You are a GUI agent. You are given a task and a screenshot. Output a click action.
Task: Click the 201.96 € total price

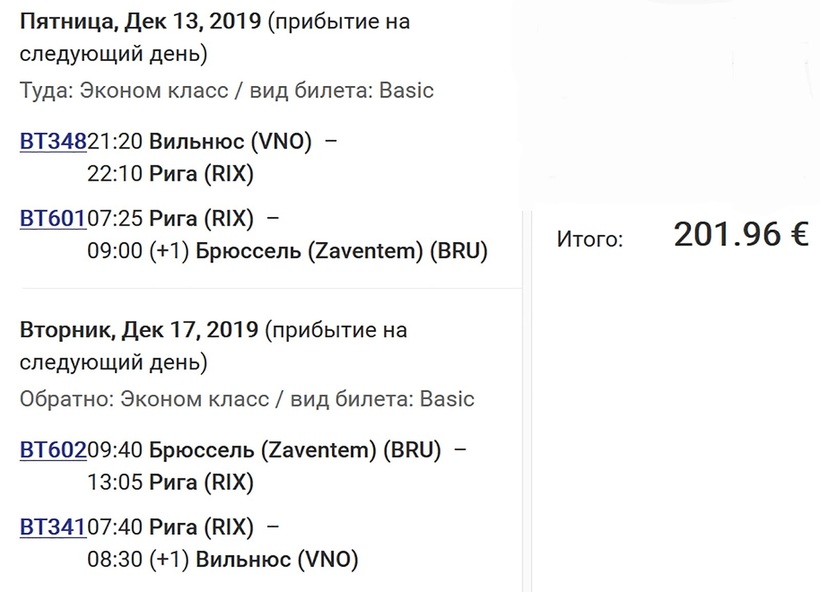pyautogui.click(x=740, y=235)
